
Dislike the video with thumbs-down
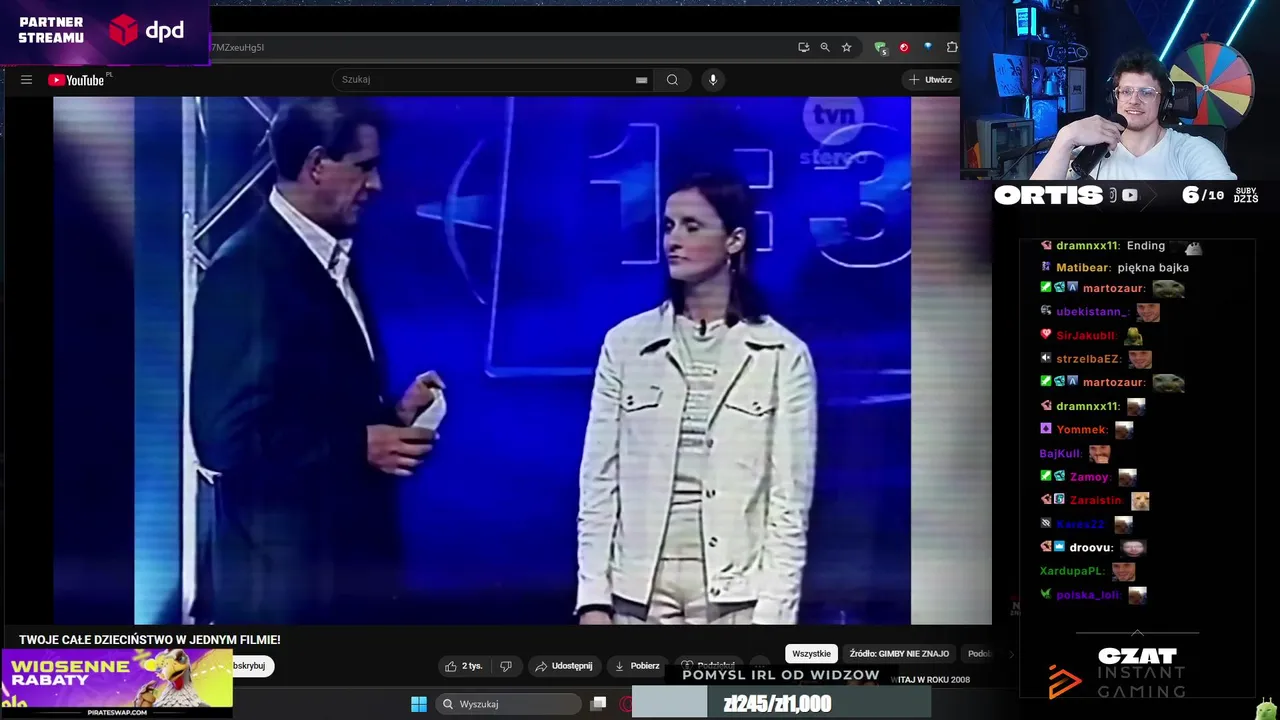[x=506, y=666]
